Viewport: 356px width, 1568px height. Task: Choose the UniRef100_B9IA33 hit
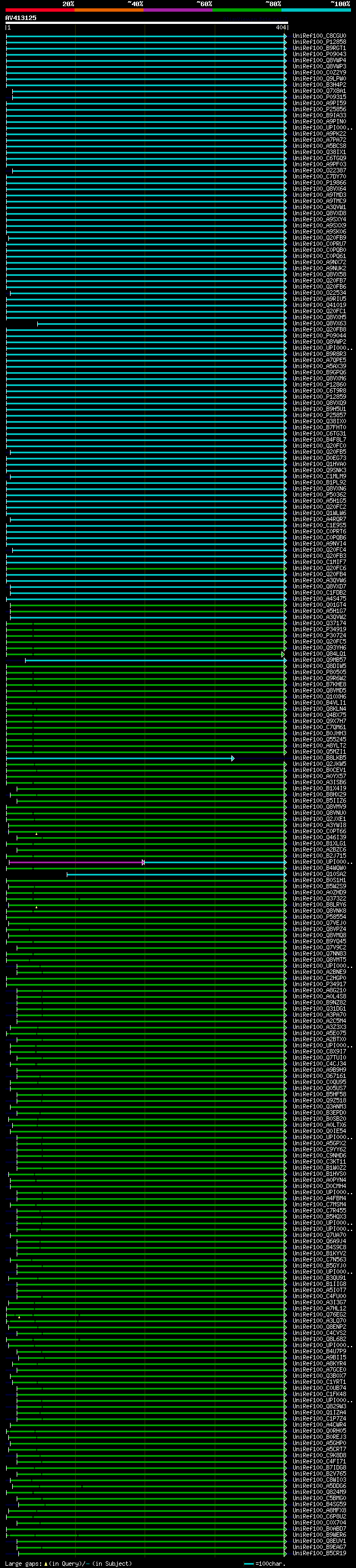coord(319,115)
